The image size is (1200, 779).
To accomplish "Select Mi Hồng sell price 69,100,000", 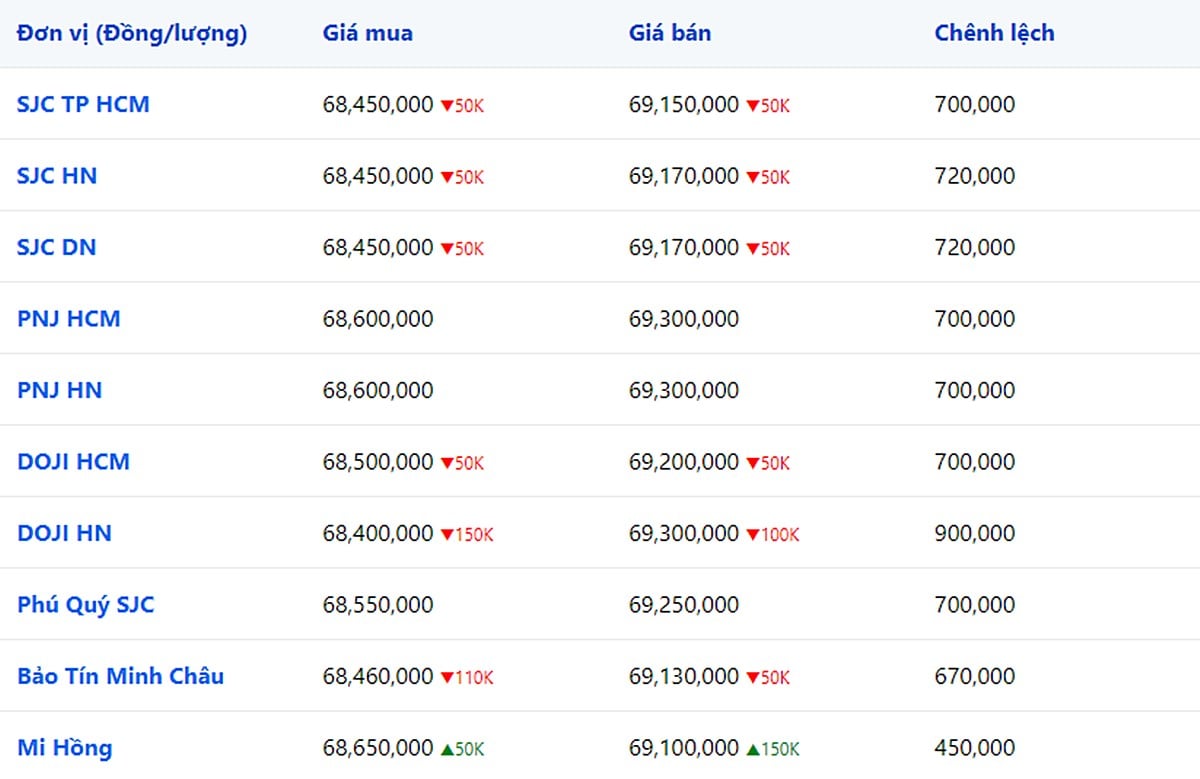I will coord(684,748).
